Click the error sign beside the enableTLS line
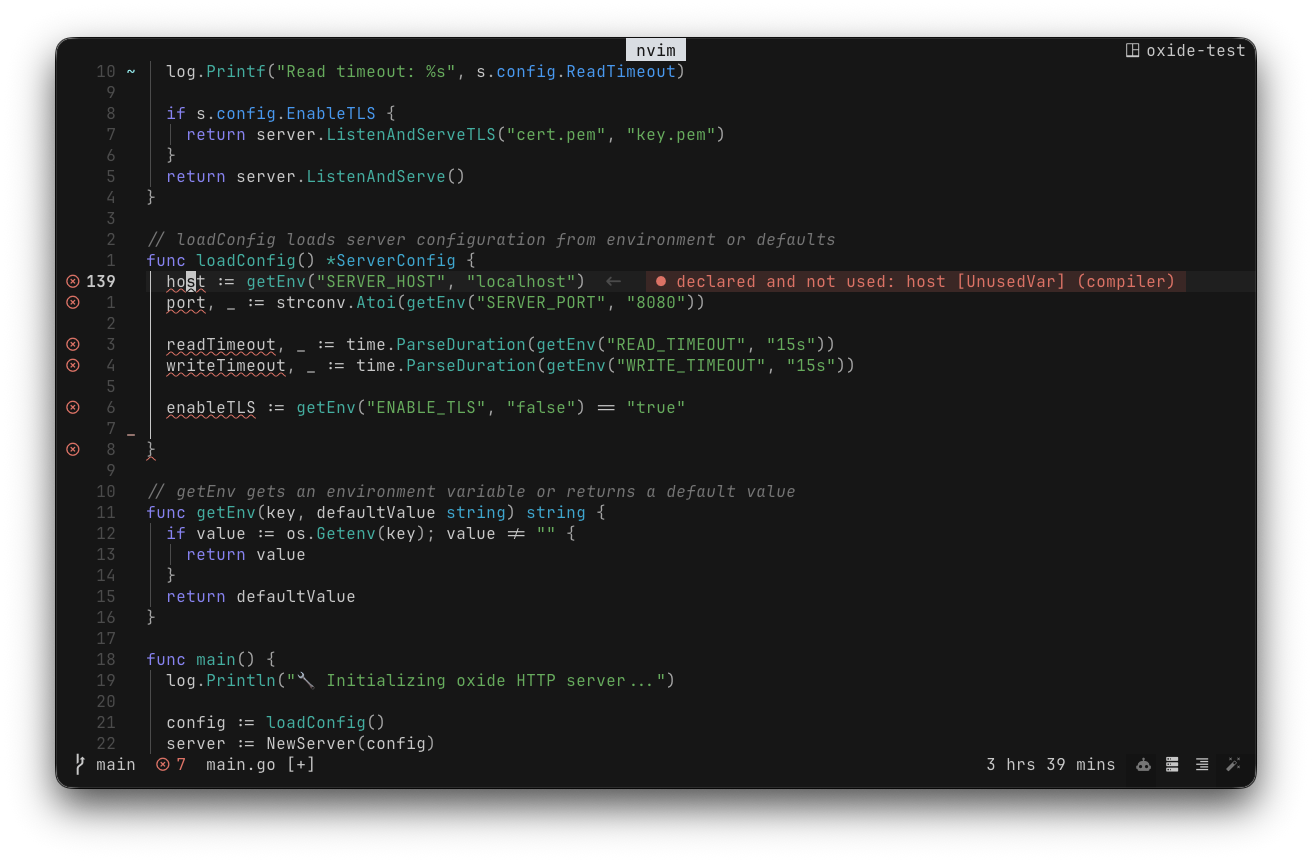The width and height of the screenshot is (1312, 862). pyautogui.click(x=73, y=407)
